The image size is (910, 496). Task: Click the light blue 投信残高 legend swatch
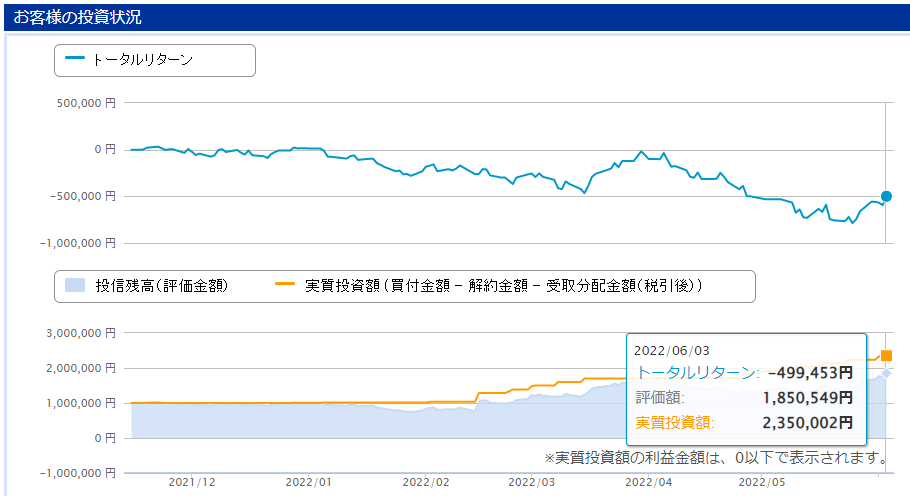pos(75,285)
